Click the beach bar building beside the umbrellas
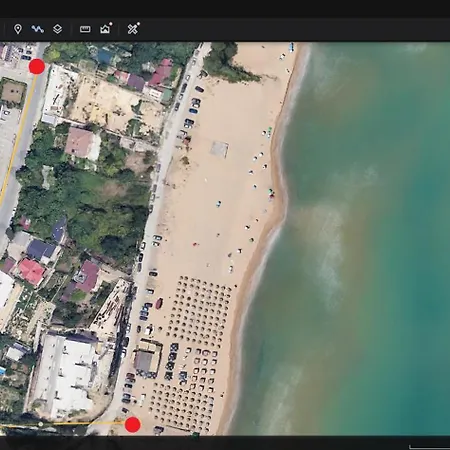Image resolution: width=450 pixels, height=450 pixels. click(148, 359)
